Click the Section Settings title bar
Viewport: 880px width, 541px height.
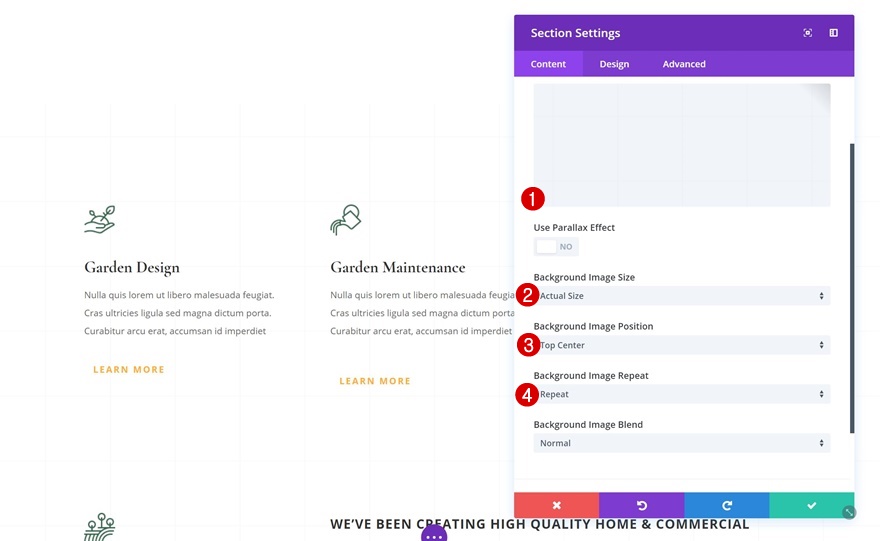pos(684,33)
